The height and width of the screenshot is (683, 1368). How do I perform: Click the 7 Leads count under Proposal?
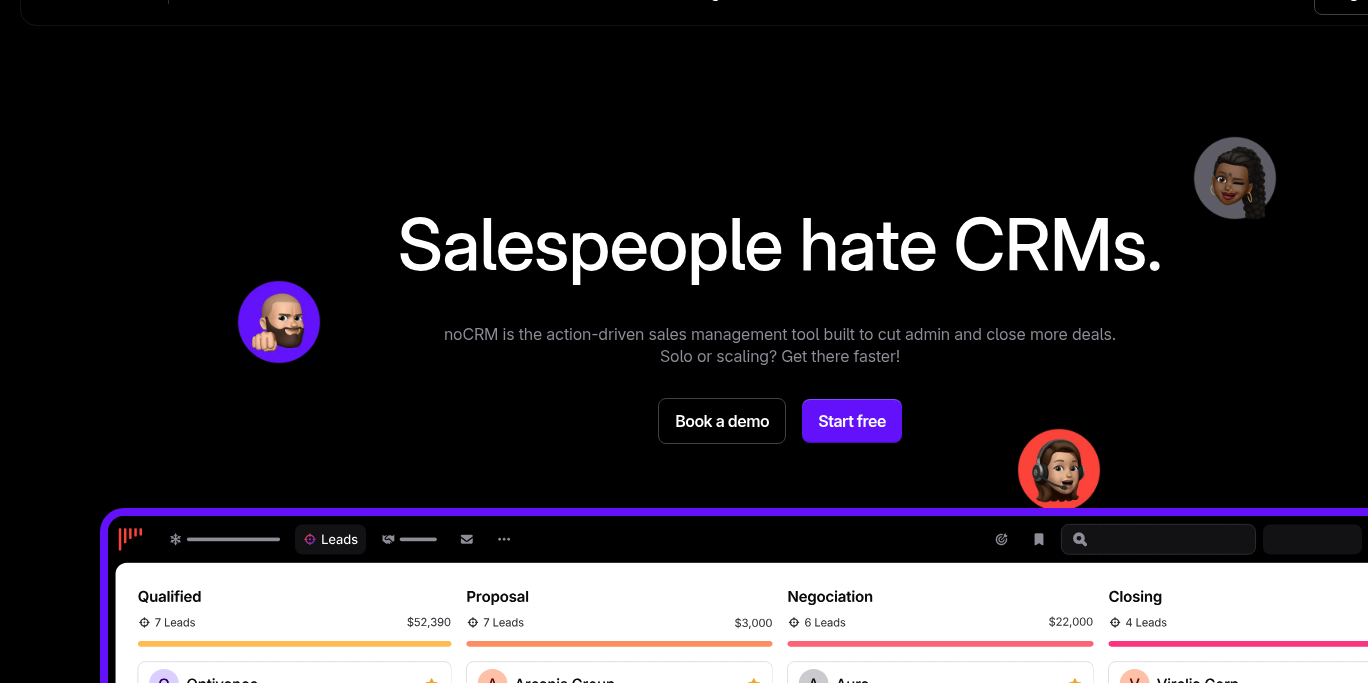pyautogui.click(x=495, y=622)
